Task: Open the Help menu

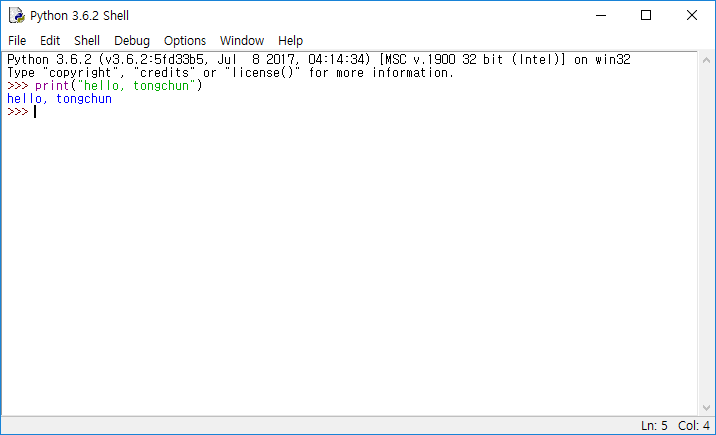Action: click(x=290, y=41)
